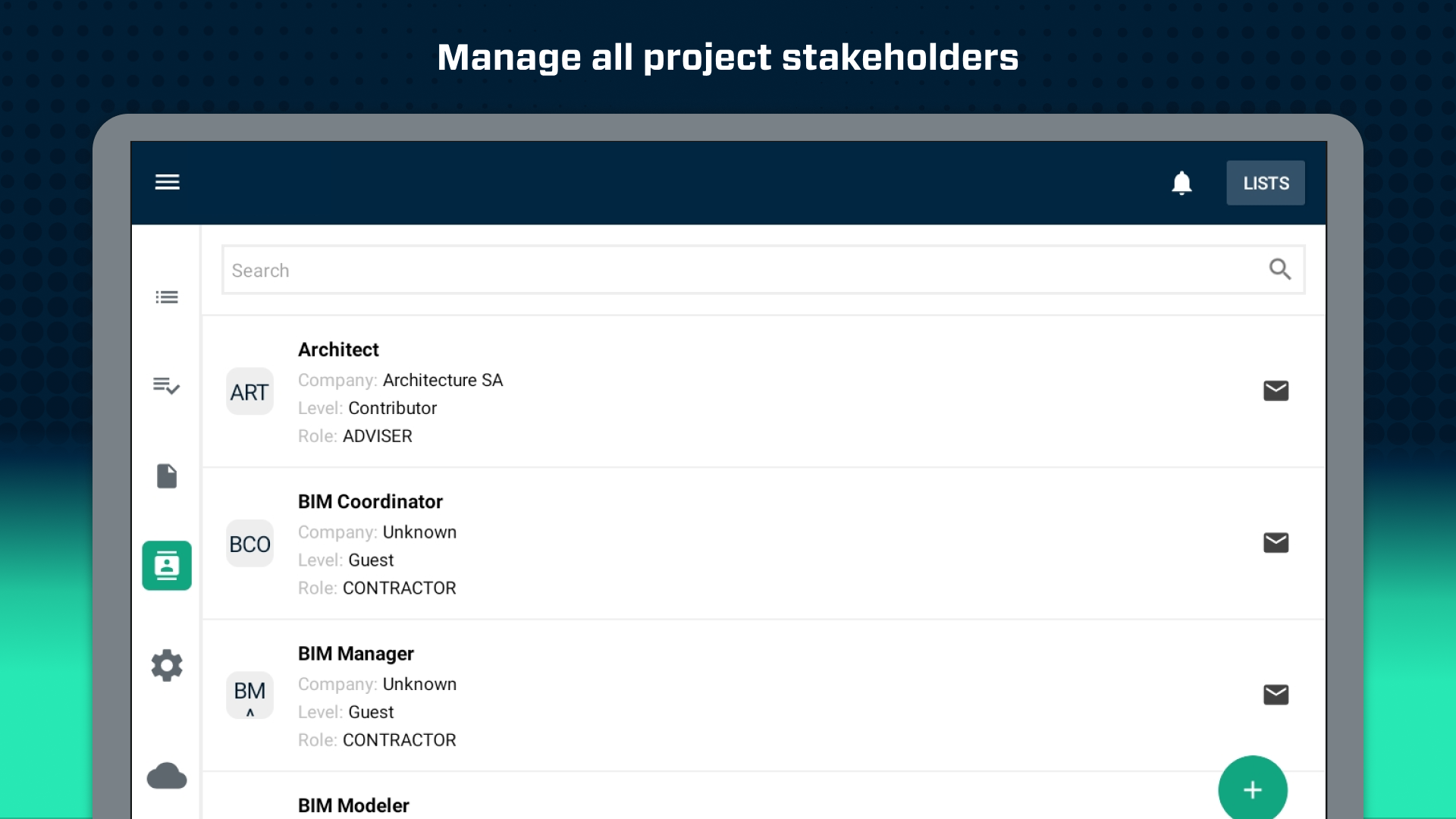Open the cloud sync icon

tap(167, 776)
